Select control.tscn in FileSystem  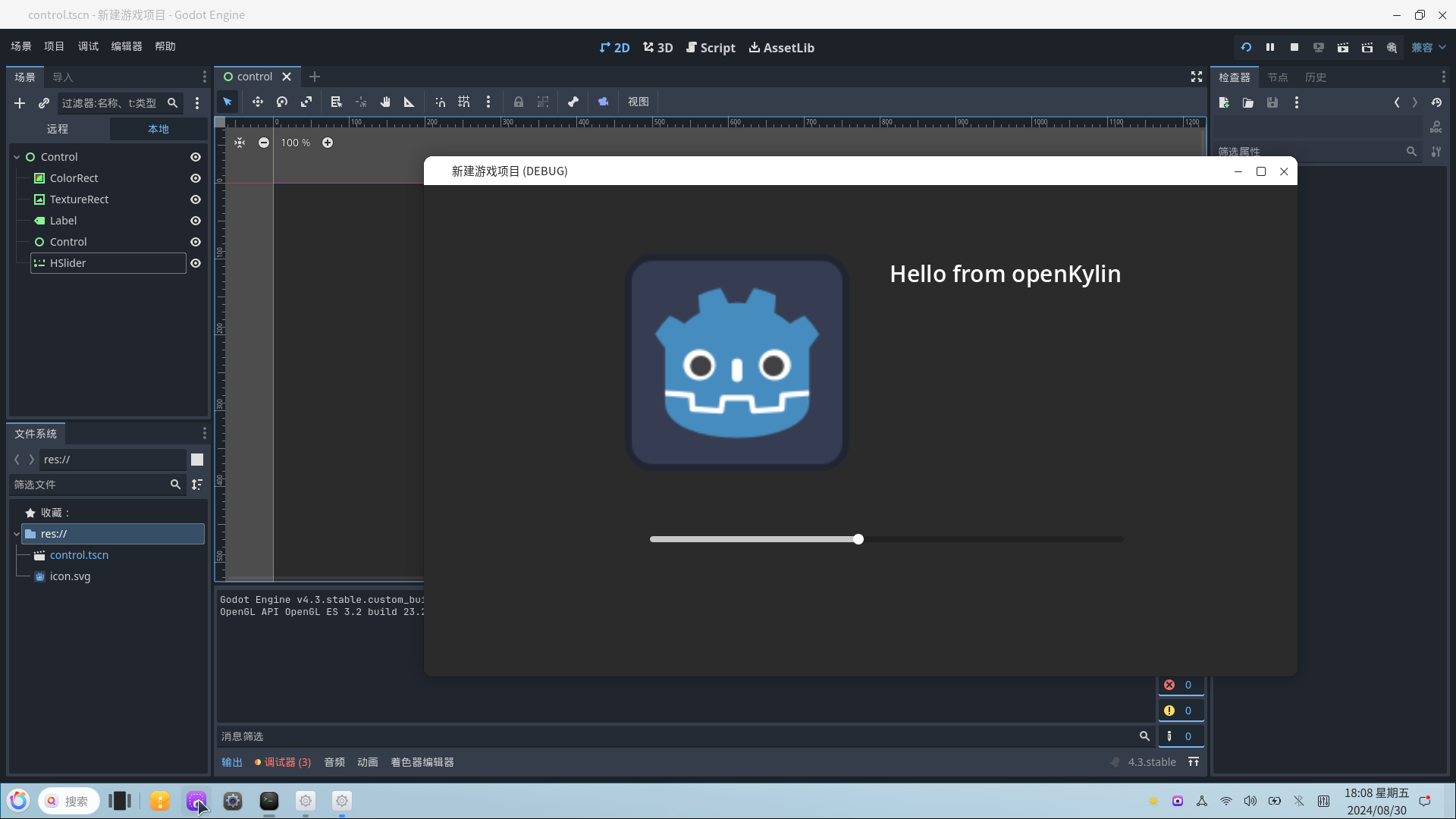[x=79, y=555]
